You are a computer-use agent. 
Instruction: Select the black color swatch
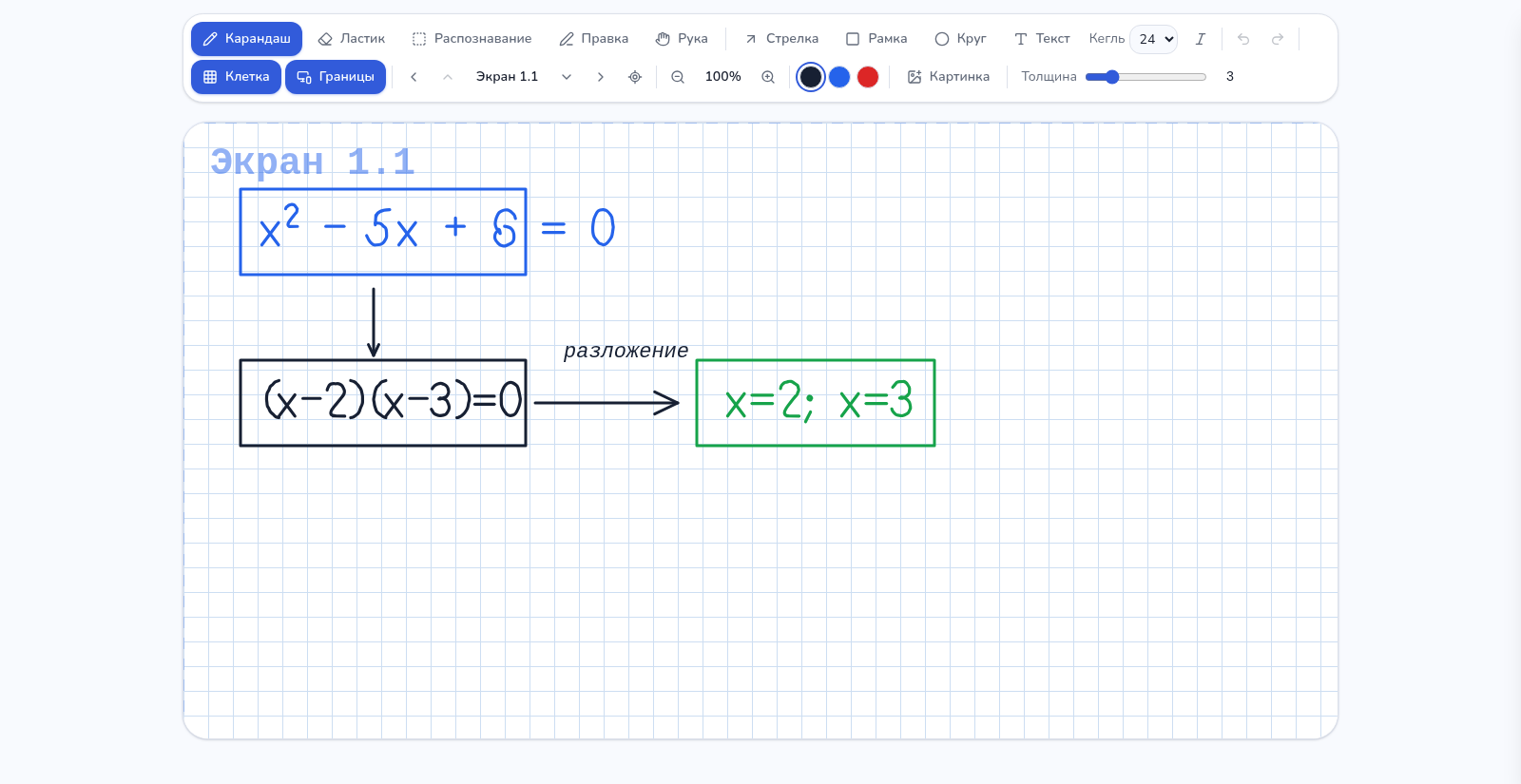811,77
